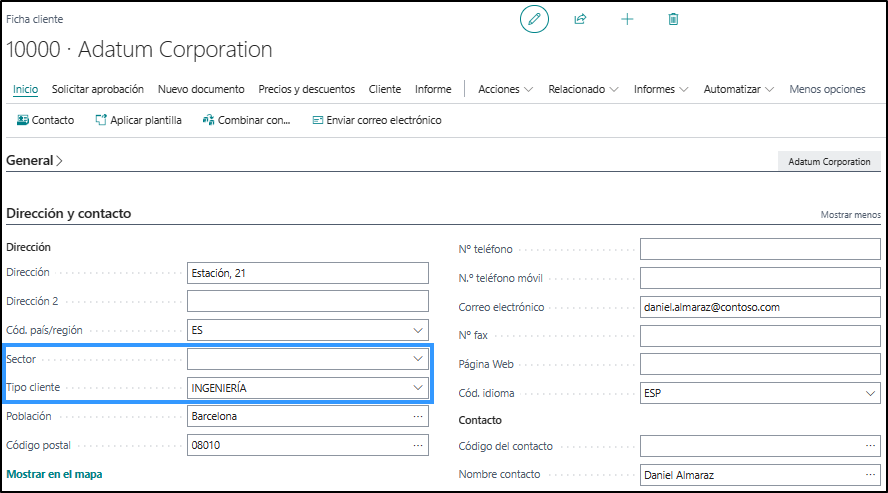Click the N.º teléfono móvil field
Viewport: 888px width, 493px height.
pyautogui.click(x=760, y=278)
